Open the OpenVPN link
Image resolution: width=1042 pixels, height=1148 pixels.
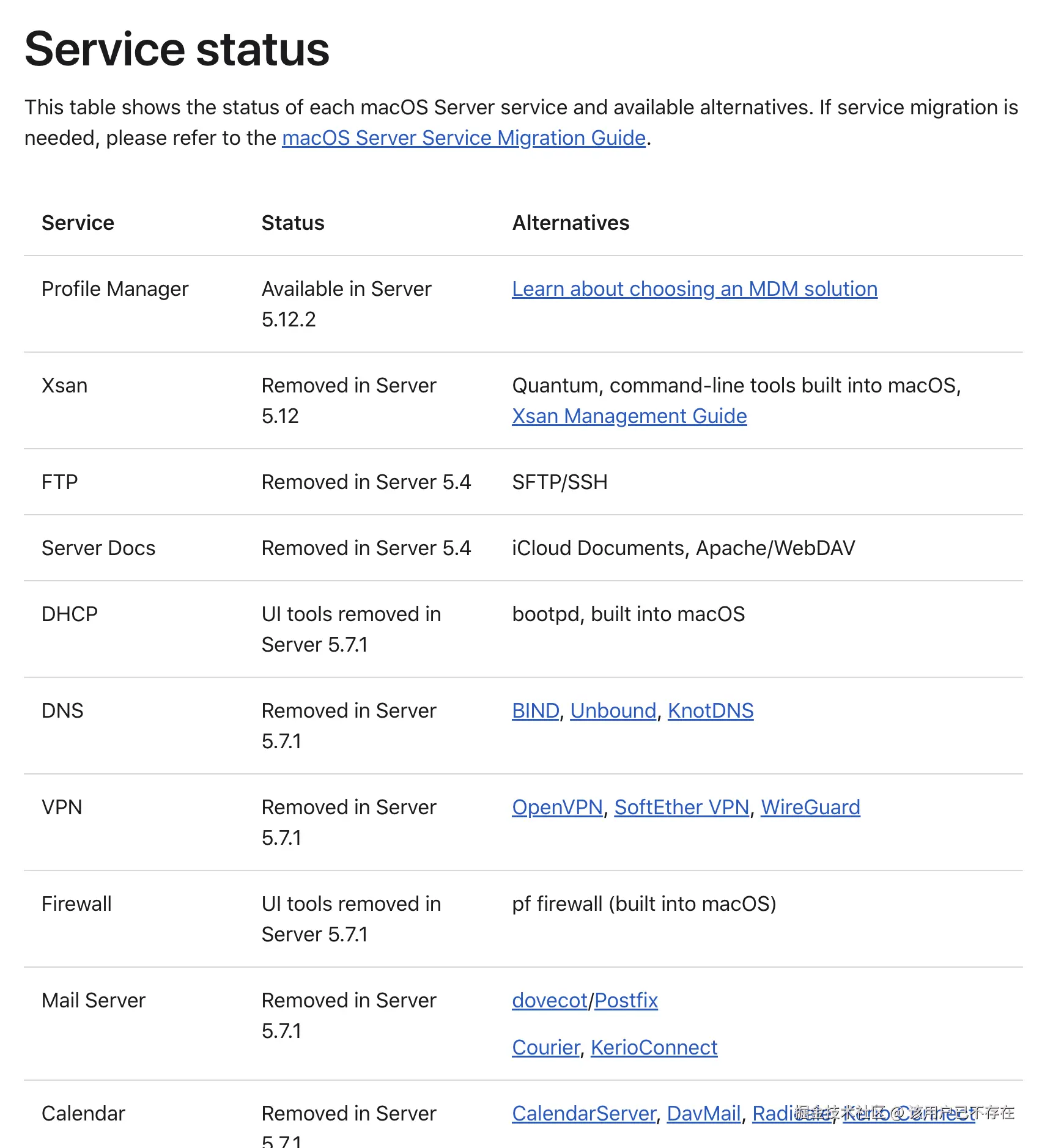[557, 808]
